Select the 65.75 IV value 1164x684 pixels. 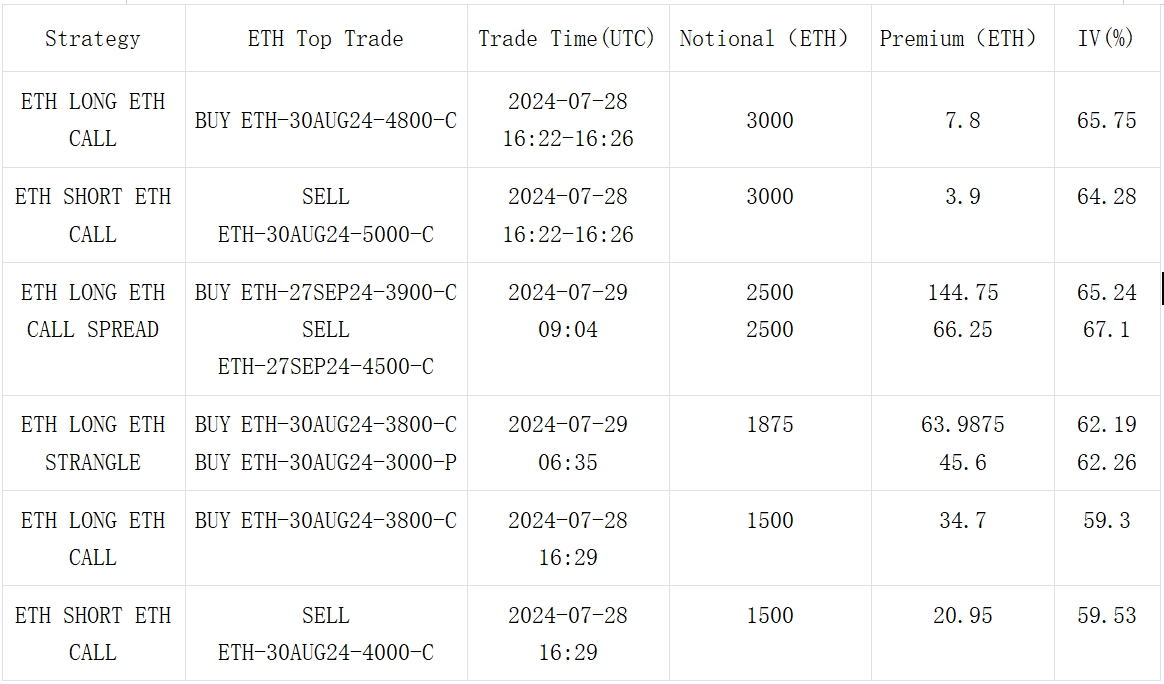(x=1107, y=120)
